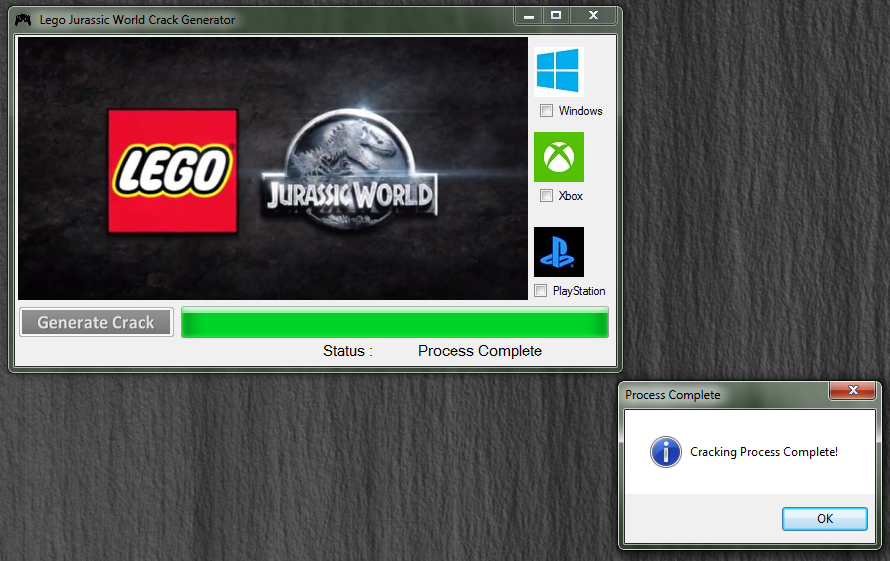Close the Process Complete dialog
The height and width of the screenshot is (561, 890).
853,390
